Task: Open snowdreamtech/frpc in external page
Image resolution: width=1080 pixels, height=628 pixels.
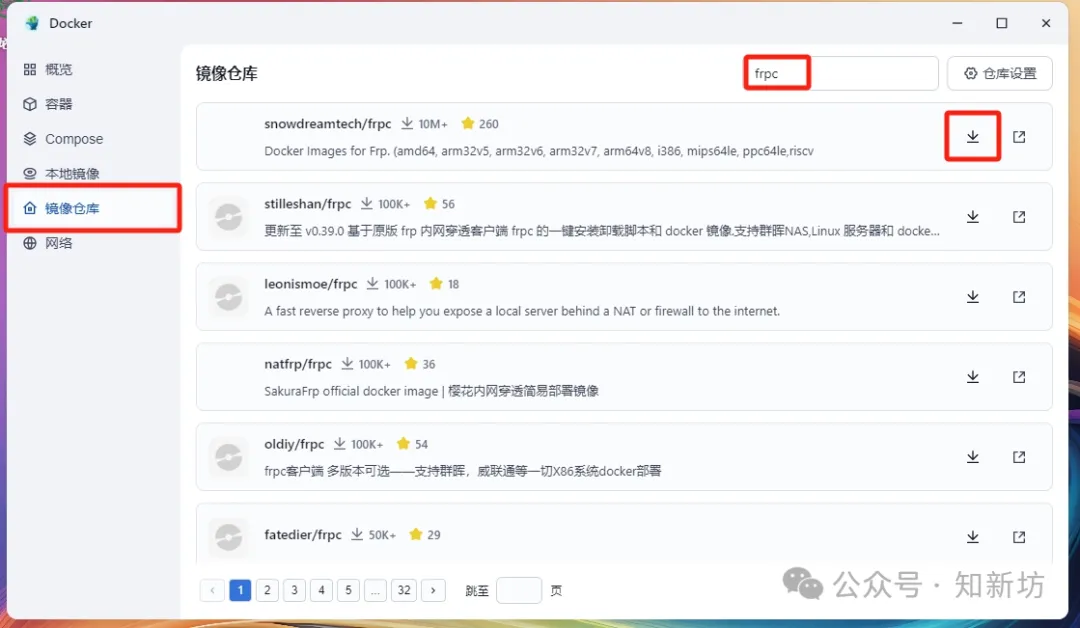Action: click(x=1019, y=137)
